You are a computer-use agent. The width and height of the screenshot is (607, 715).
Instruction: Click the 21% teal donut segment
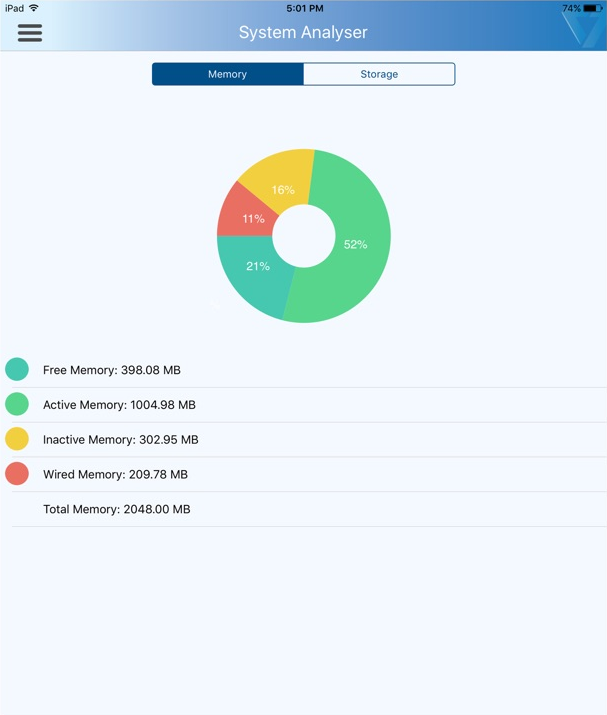258,266
